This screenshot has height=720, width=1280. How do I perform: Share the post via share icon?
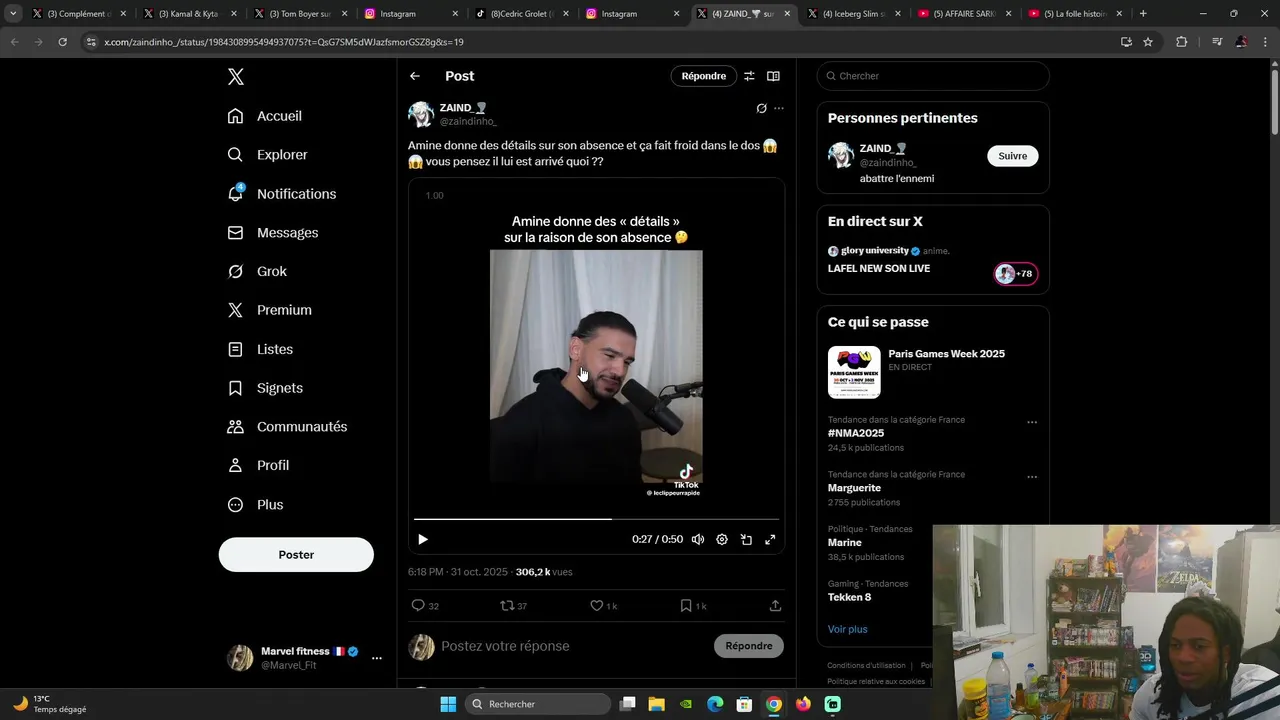[x=775, y=606]
